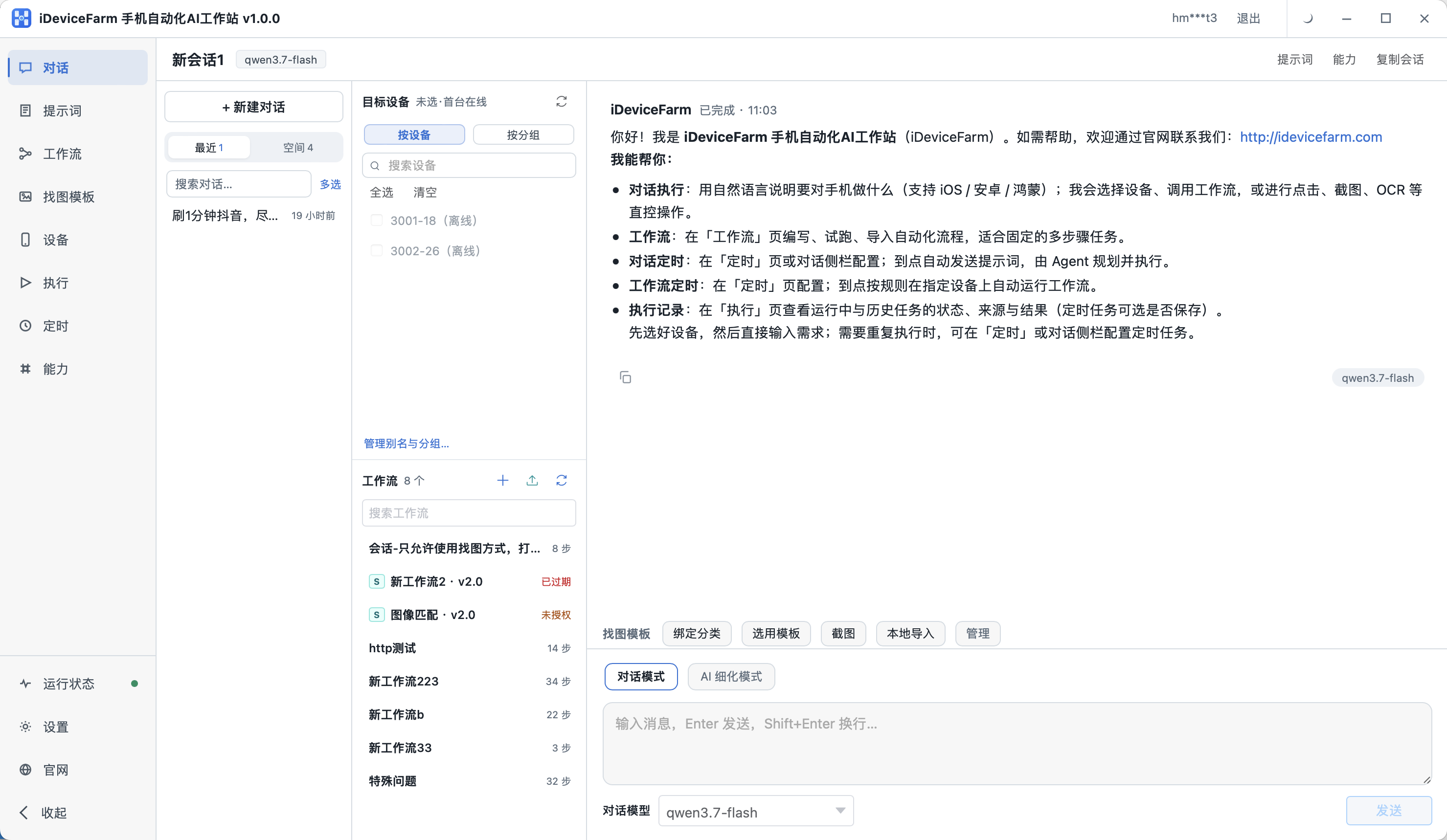This screenshot has height=840, width=1447.
Task: Open the idevicefarm.com hyperlink
Action: point(1311,136)
